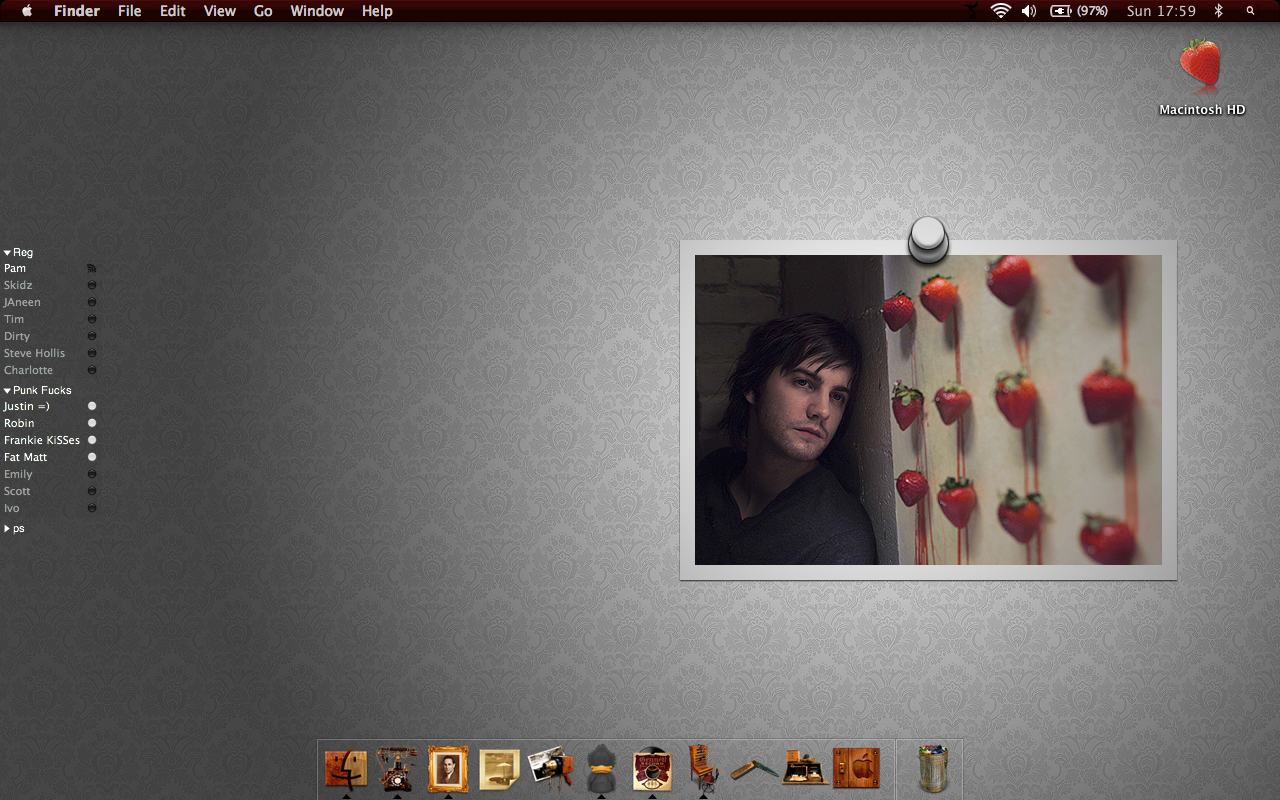Launch the vintage camera photos Dock icon
This screenshot has height=800, width=1280.
click(x=550, y=769)
